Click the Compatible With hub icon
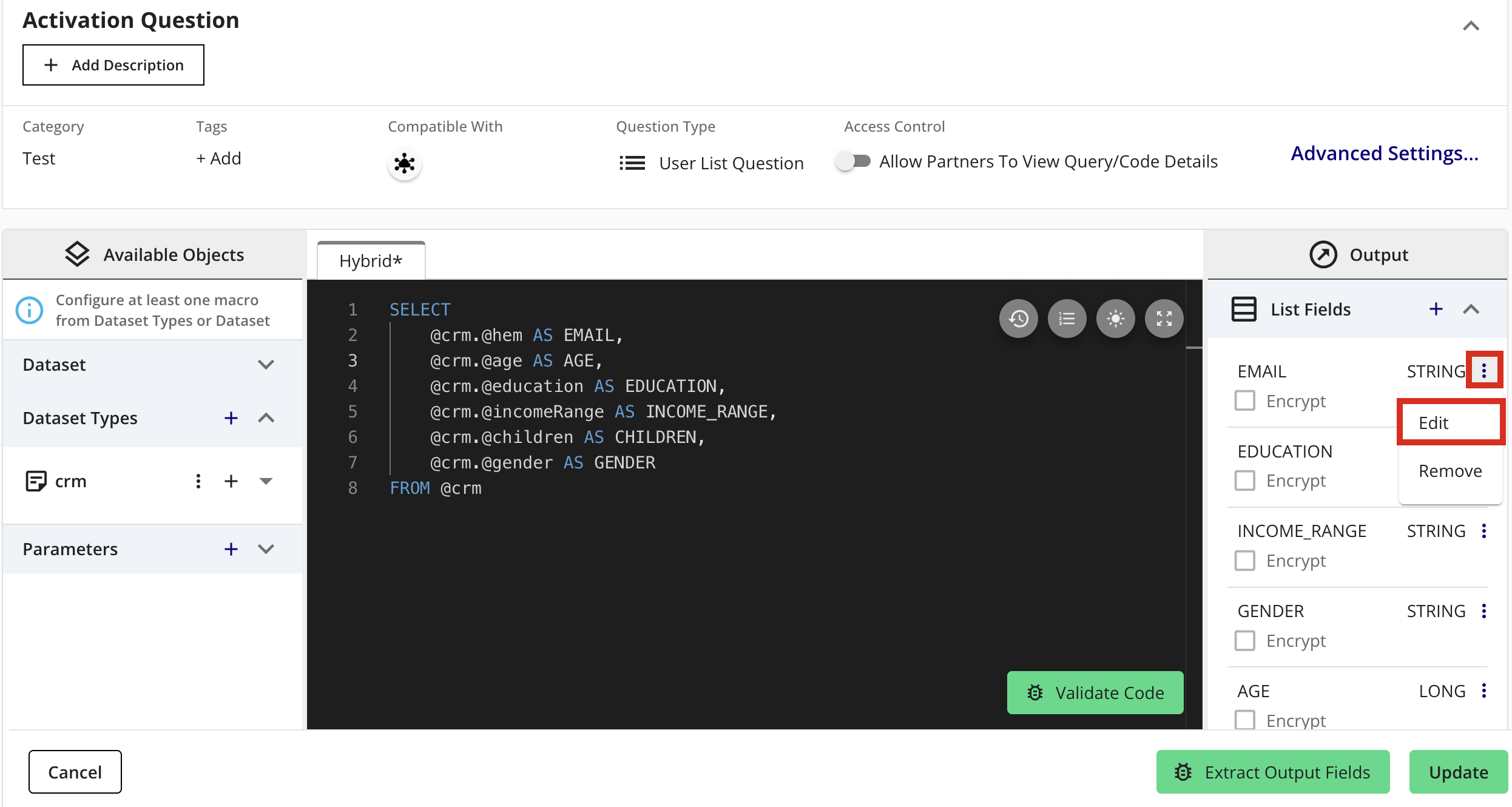The width and height of the screenshot is (1512, 807). tap(404, 163)
